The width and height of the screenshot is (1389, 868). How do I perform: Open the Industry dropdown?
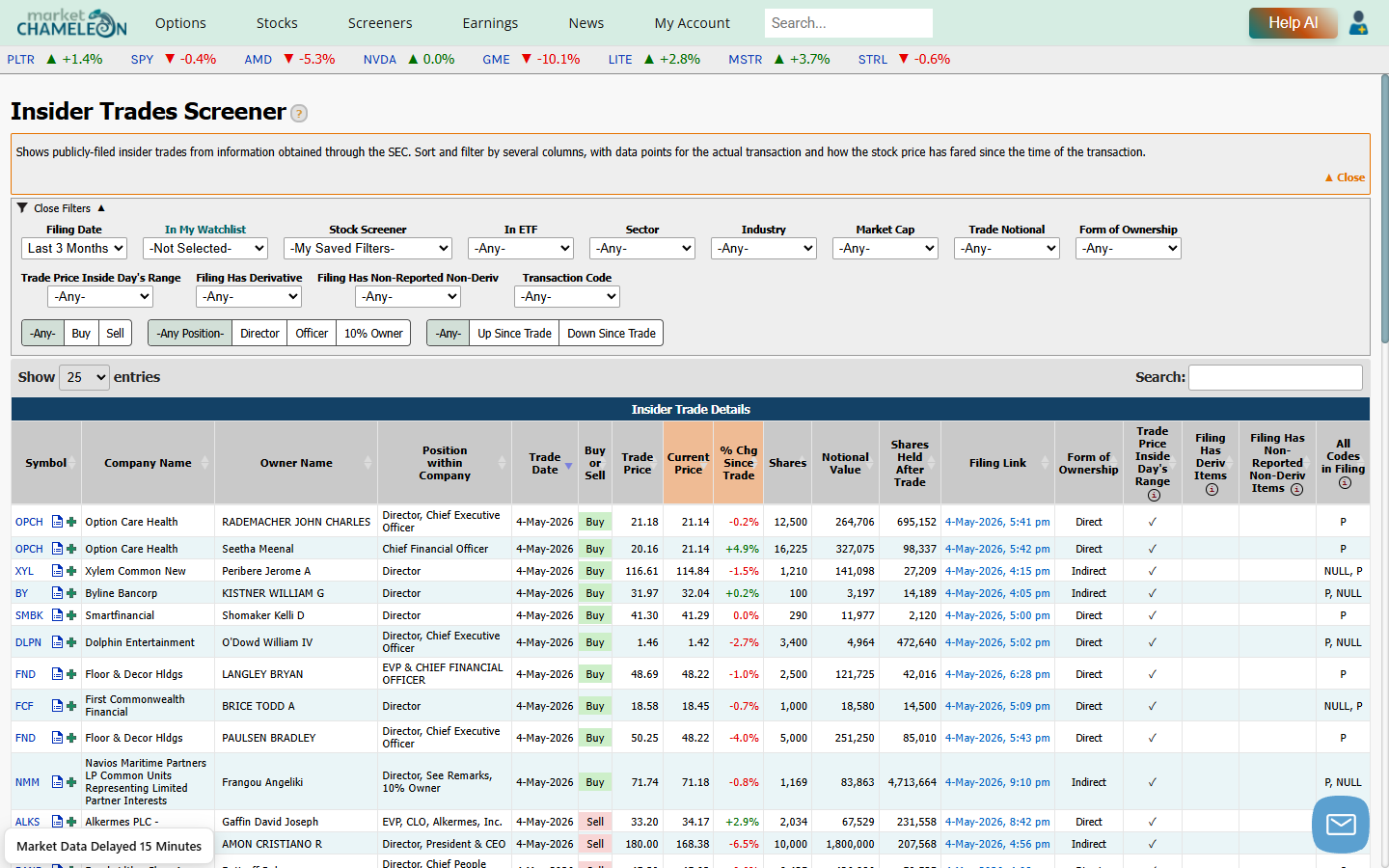coord(764,248)
